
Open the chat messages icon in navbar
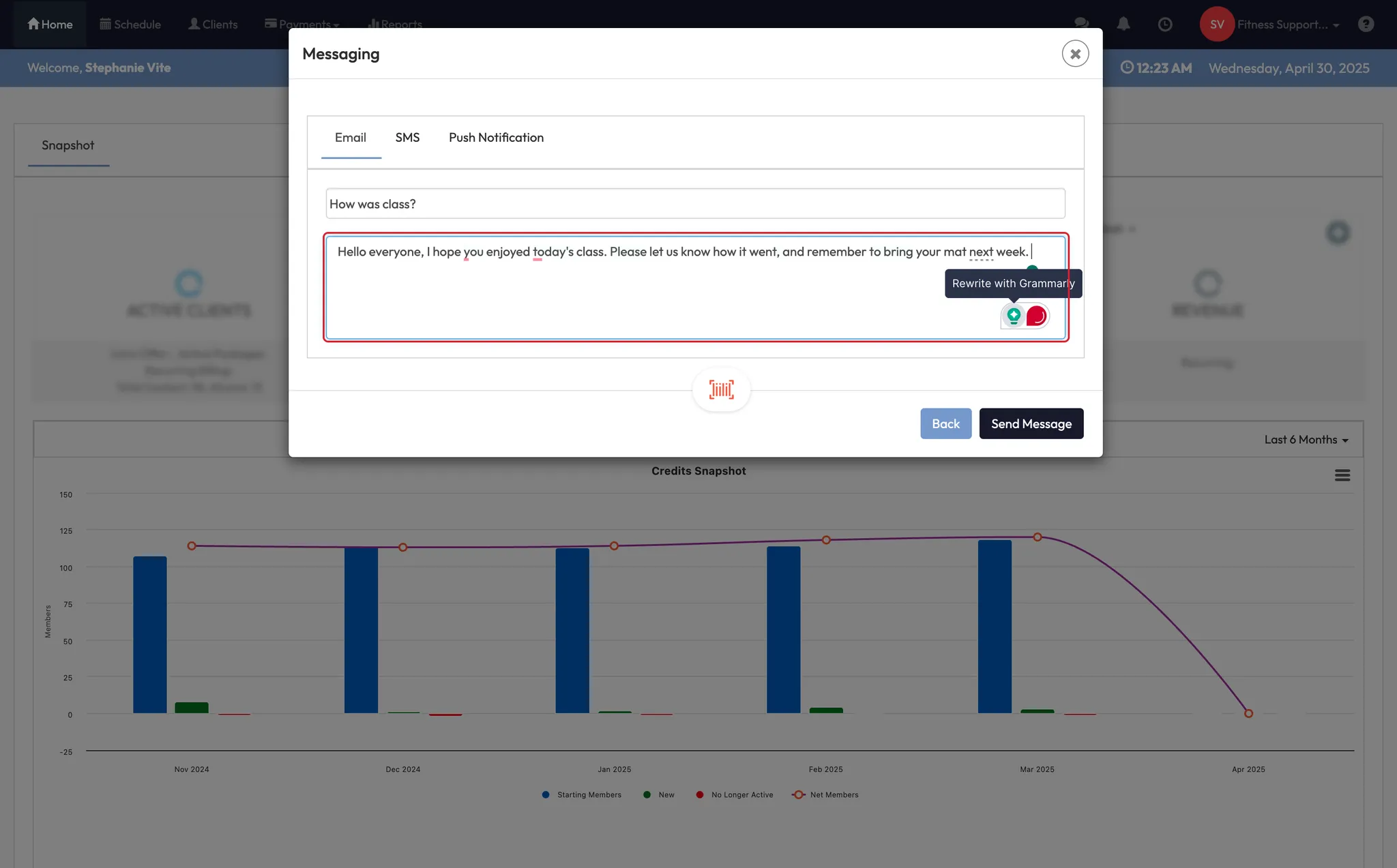click(x=1081, y=24)
